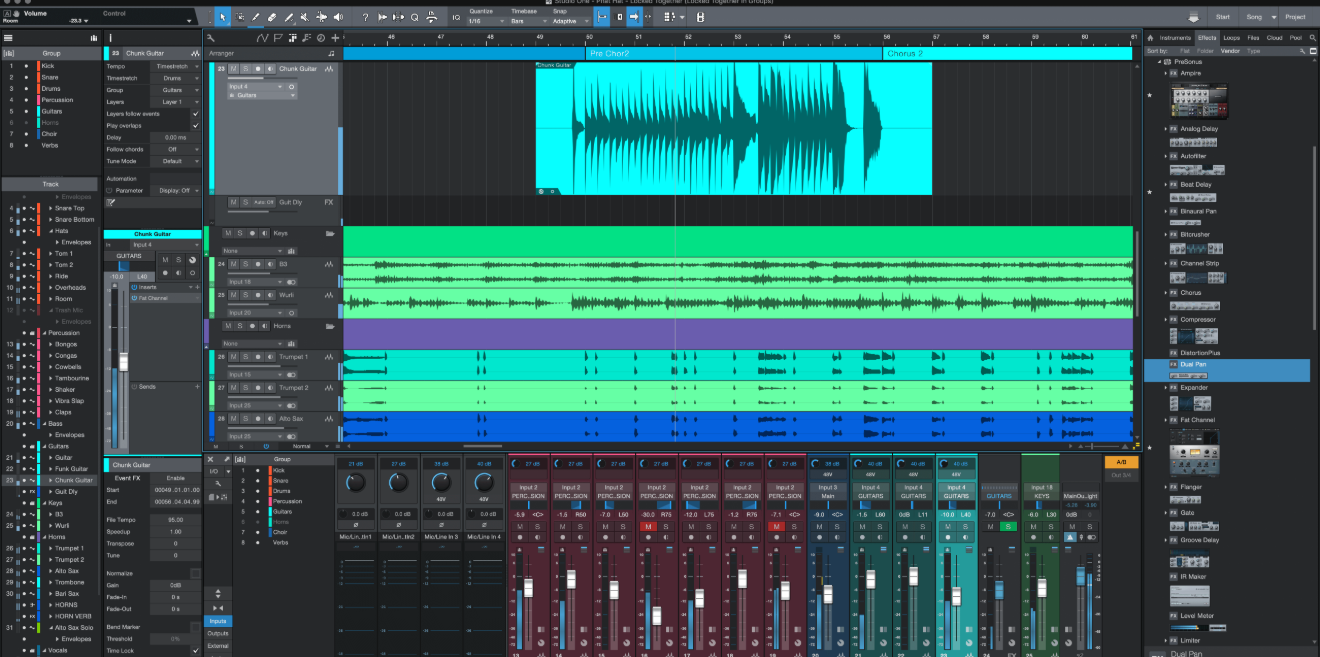
Task: Show automation curve icon above Arranger
Action: click(x=262, y=37)
